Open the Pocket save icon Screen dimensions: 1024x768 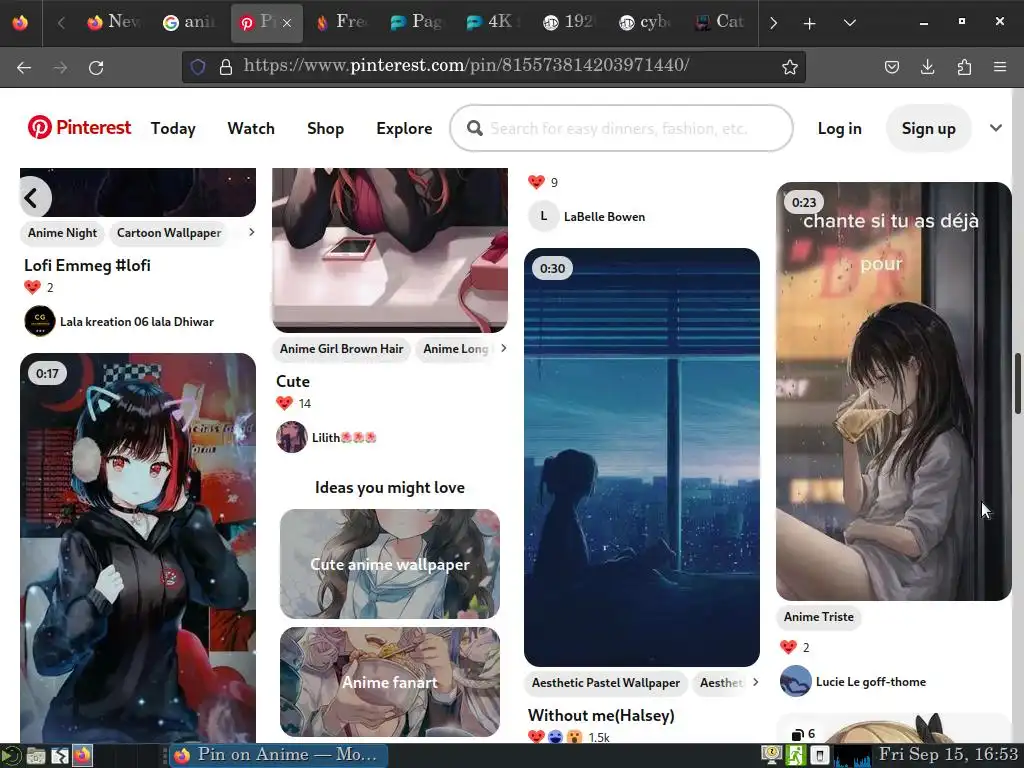(x=891, y=67)
